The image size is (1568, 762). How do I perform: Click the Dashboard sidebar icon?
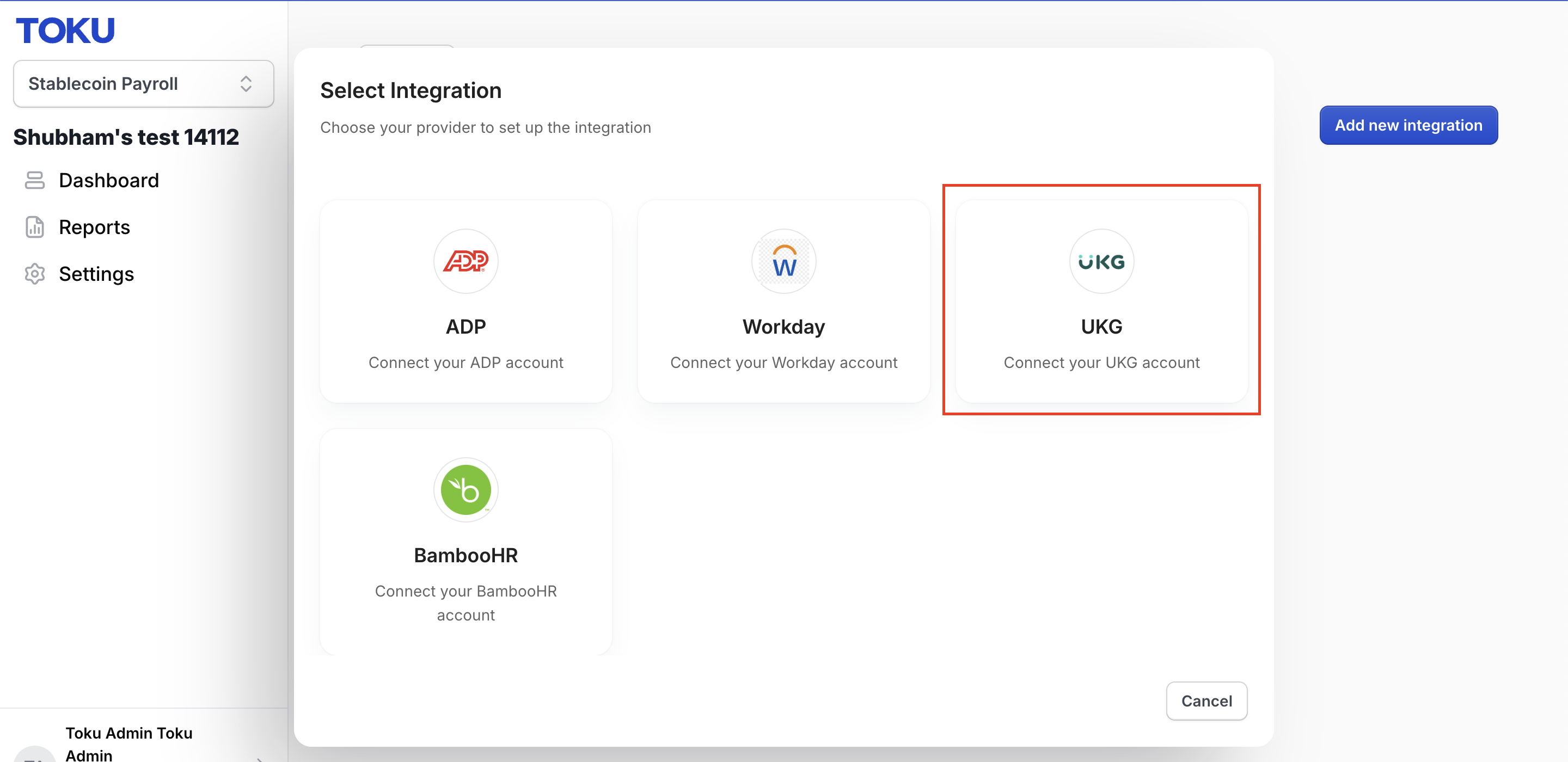click(35, 180)
